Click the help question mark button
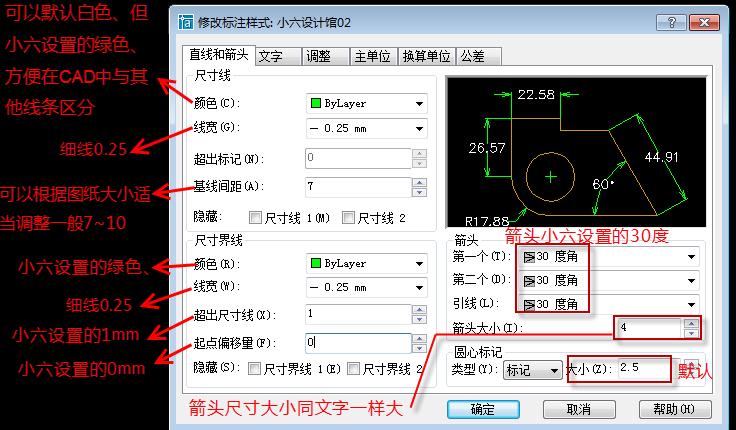 tap(671, 22)
